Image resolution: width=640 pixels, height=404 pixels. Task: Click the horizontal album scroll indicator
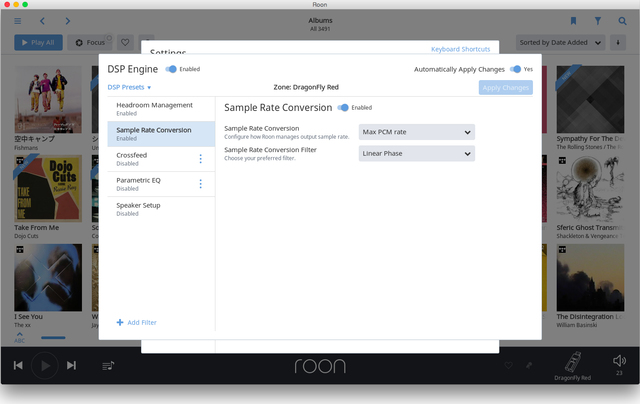coord(53,337)
